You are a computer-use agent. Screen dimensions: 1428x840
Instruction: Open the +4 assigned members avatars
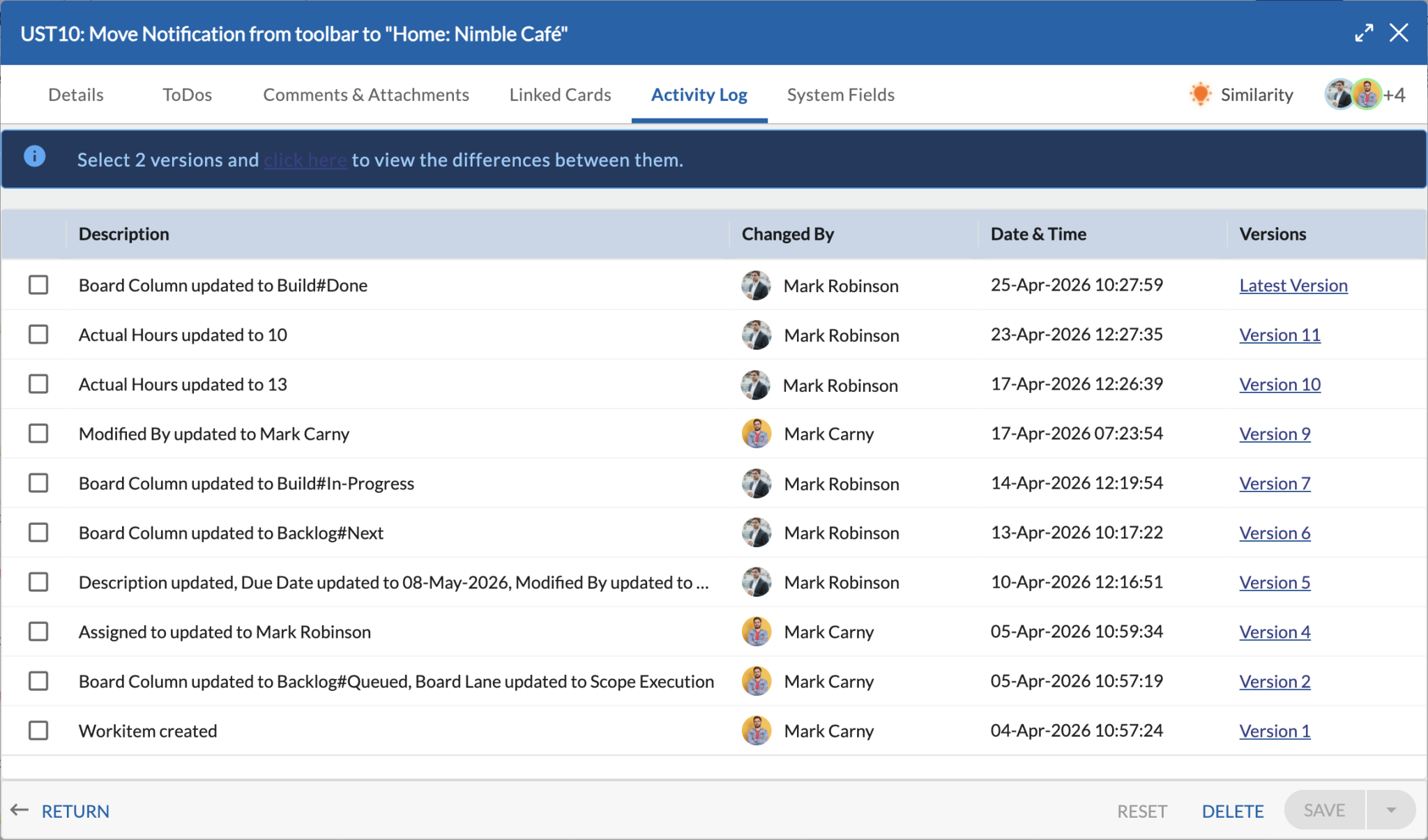click(x=1365, y=94)
